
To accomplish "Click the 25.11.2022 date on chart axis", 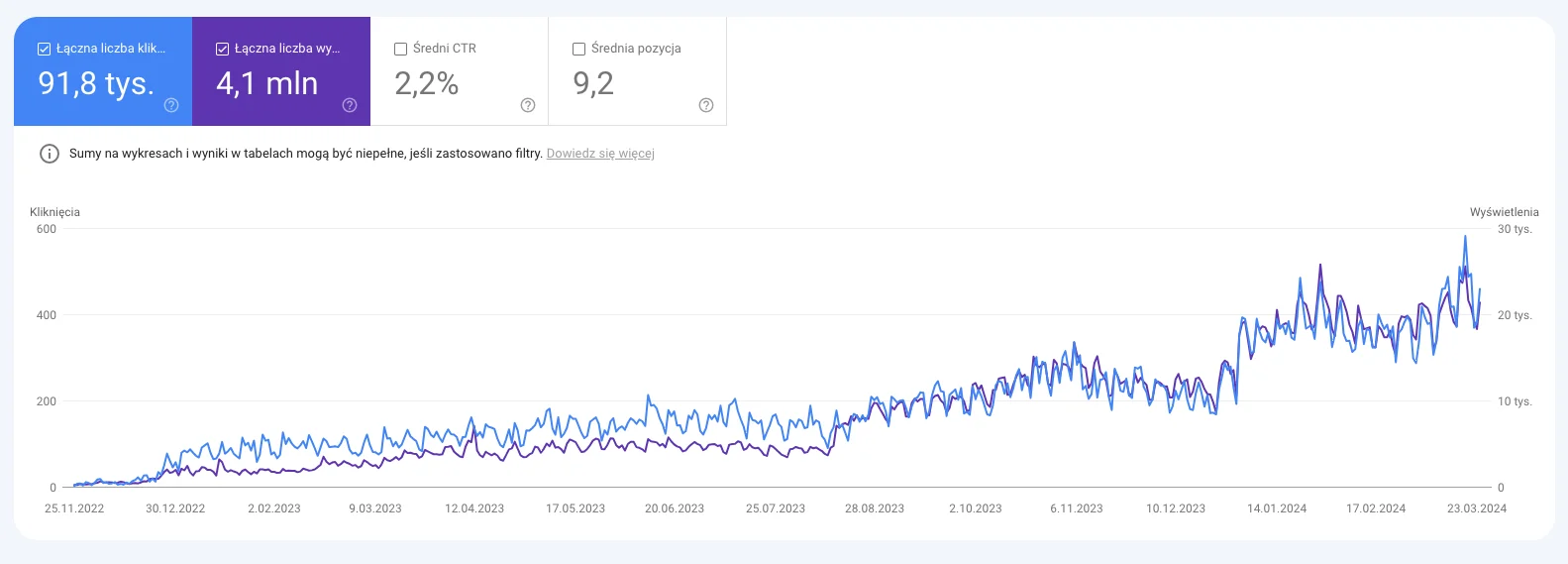I will [74, 508].
